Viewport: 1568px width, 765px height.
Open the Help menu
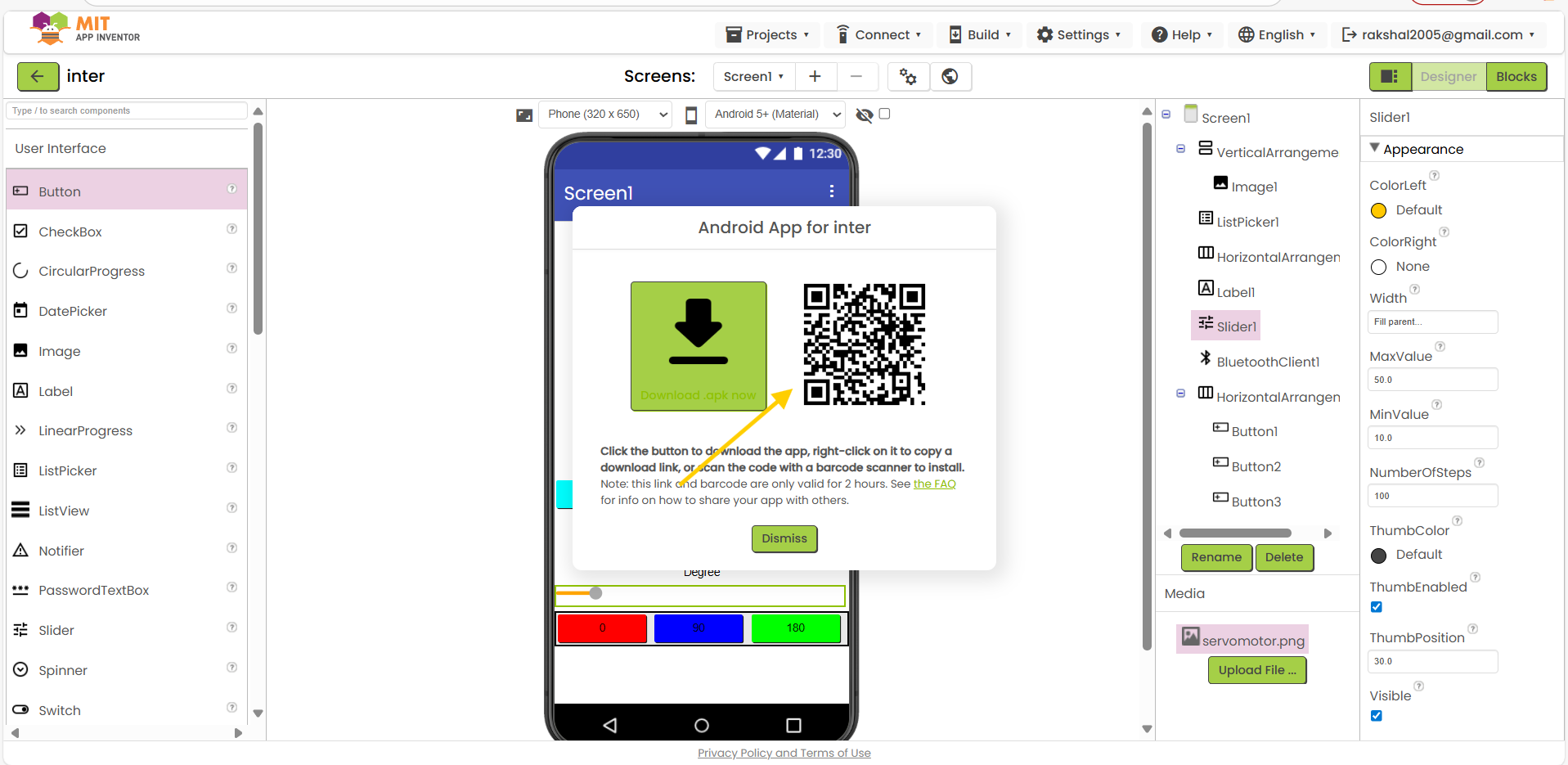(1182, 34)
